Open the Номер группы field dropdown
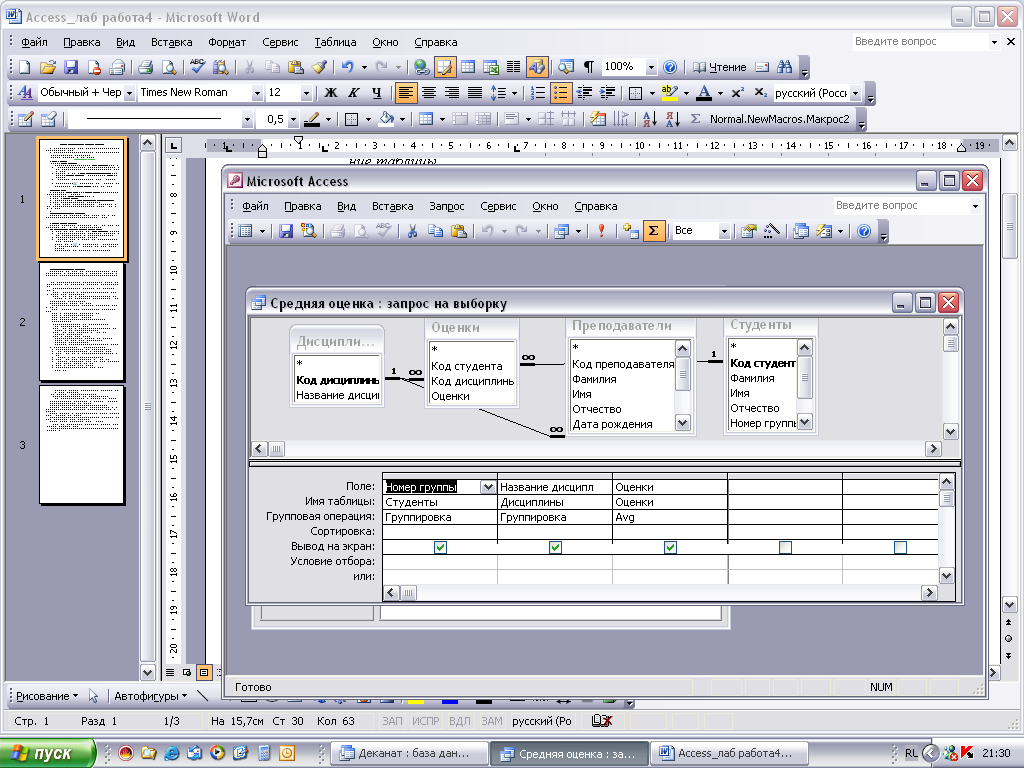Image resolution: width=1024 pixels, height=768 pixels. tap(488, 487)
